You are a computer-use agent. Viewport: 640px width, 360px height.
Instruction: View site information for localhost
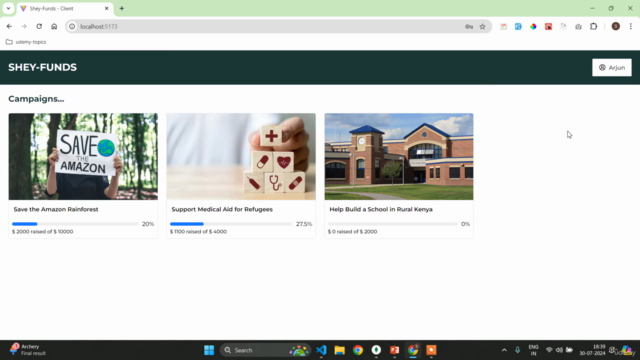(x=72, y=27)
